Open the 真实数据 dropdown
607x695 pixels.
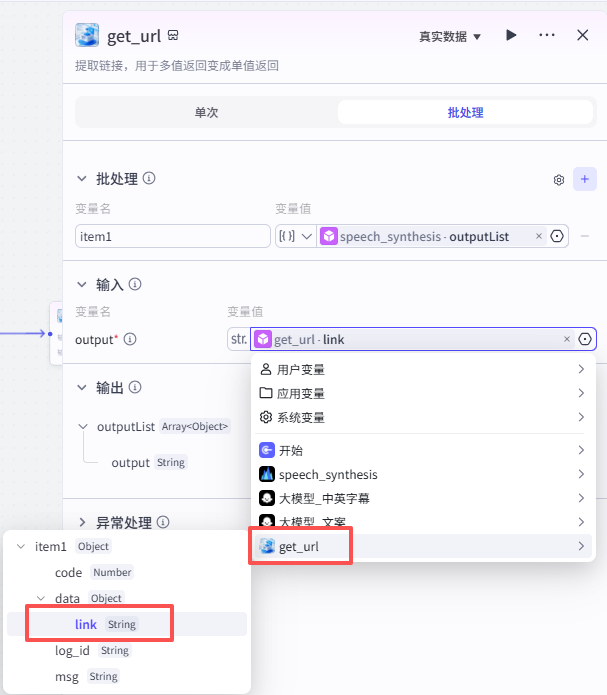pyautogui.click(x=450, y=37)
